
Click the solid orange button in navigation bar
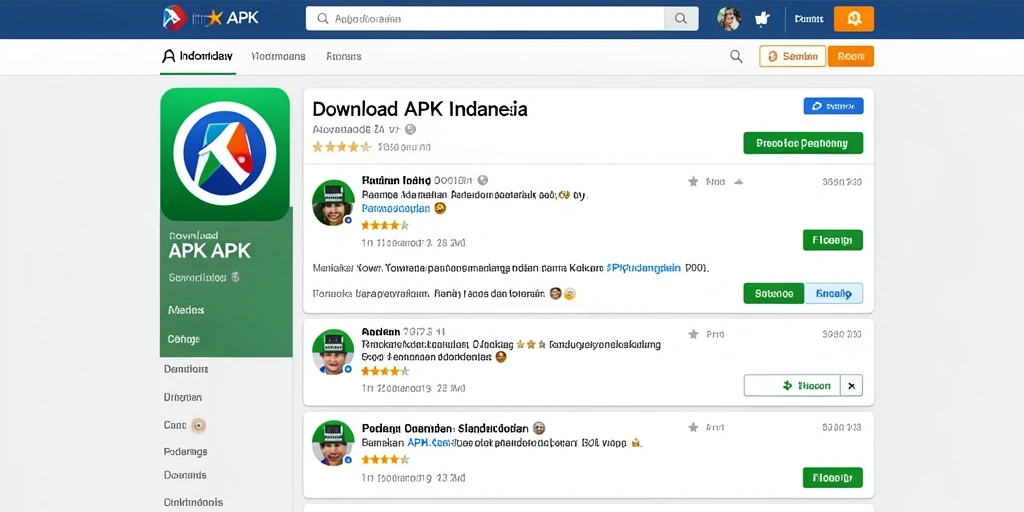point(851,56)
